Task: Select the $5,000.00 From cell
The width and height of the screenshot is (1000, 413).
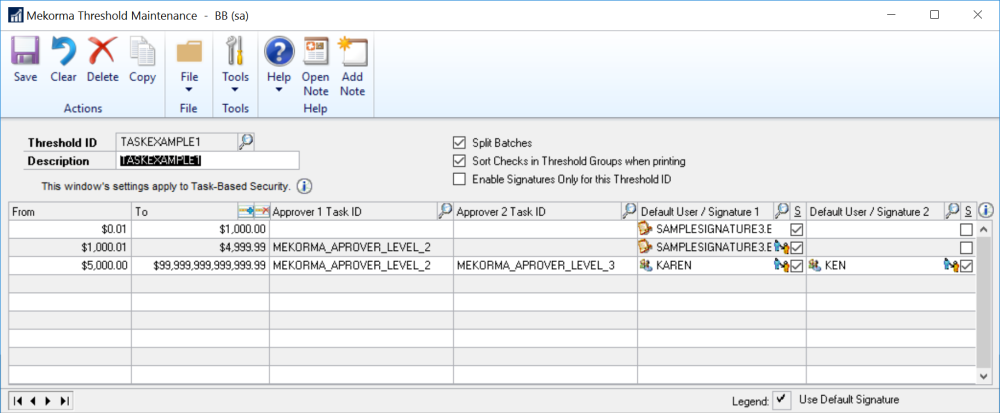Action: pos(70,266)
